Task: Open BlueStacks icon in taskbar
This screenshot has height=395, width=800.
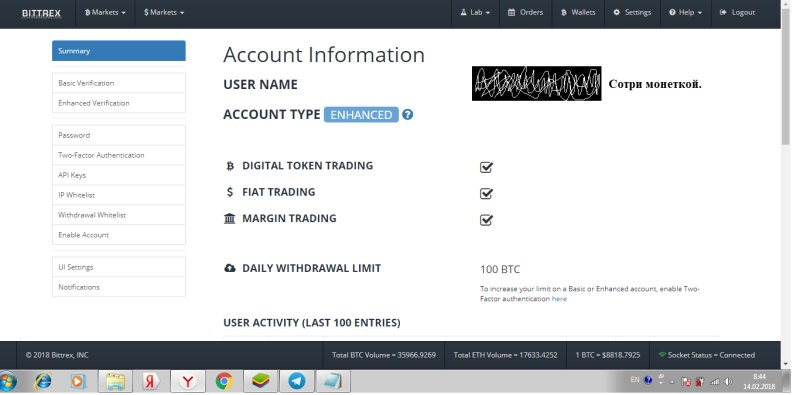Action: [261, 381]
